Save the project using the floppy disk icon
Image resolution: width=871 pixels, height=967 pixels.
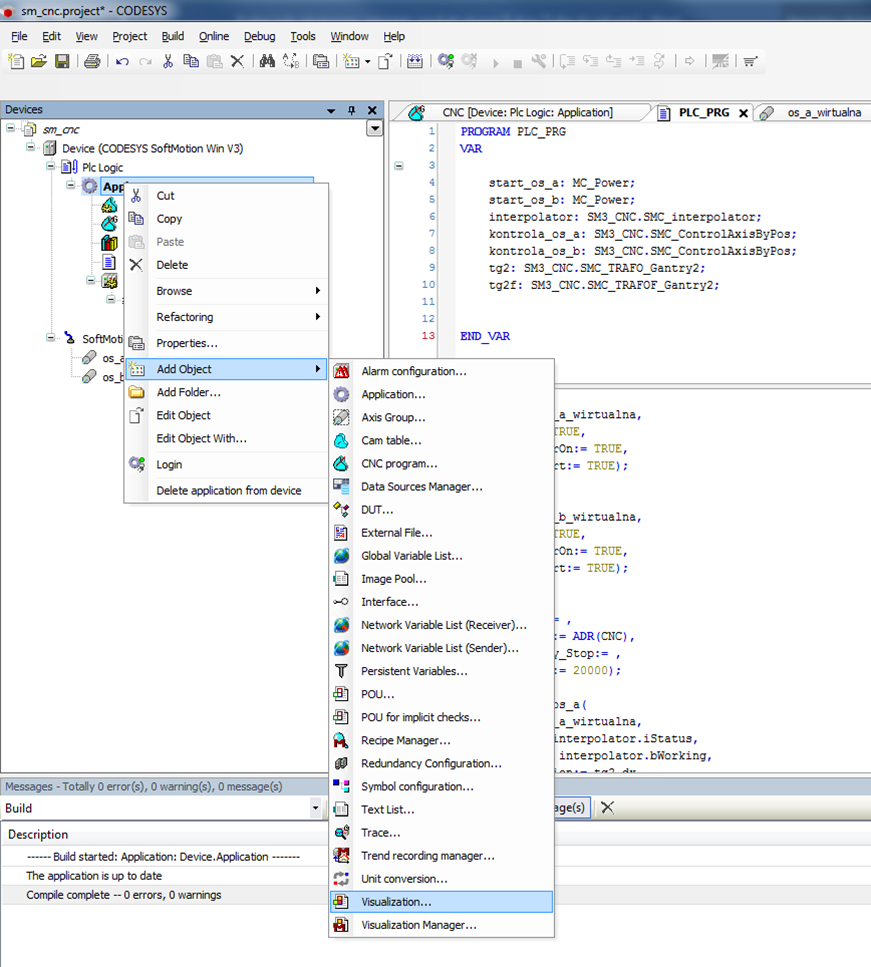coord(62,61)
